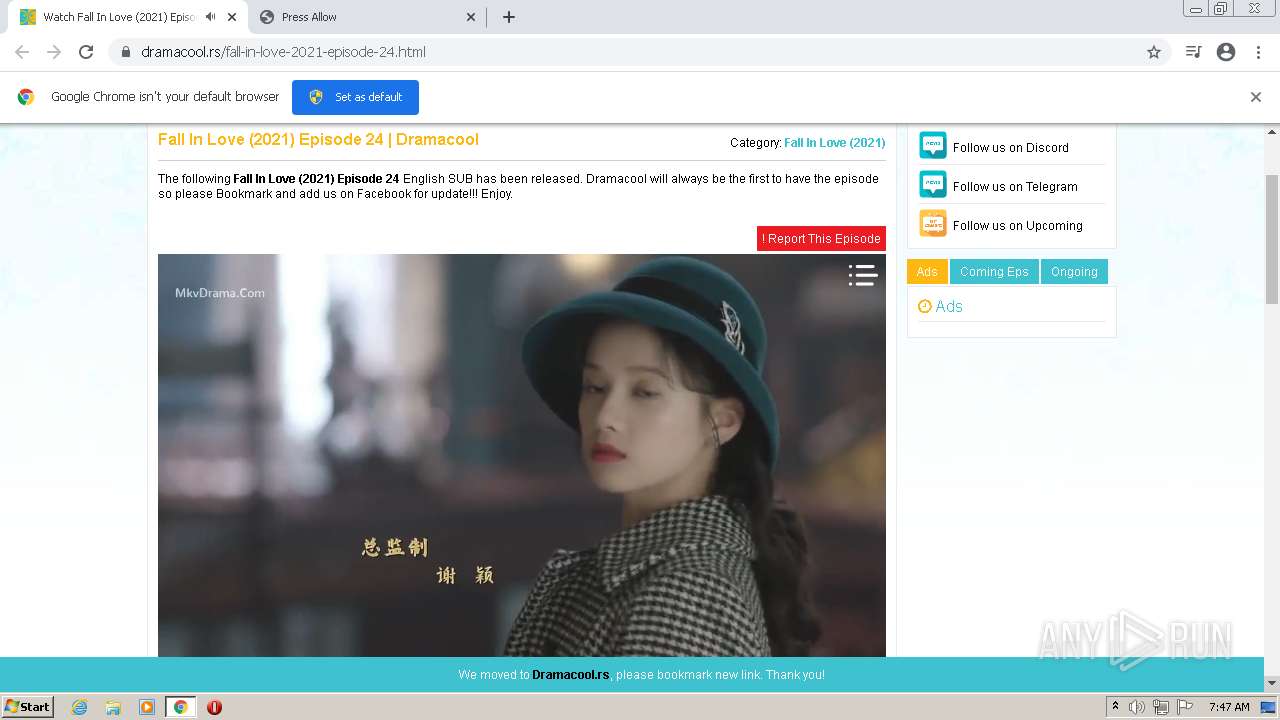Open Follow us on Telegram link
Viewport: 1280px width, 720px height.
(1015, 187)
